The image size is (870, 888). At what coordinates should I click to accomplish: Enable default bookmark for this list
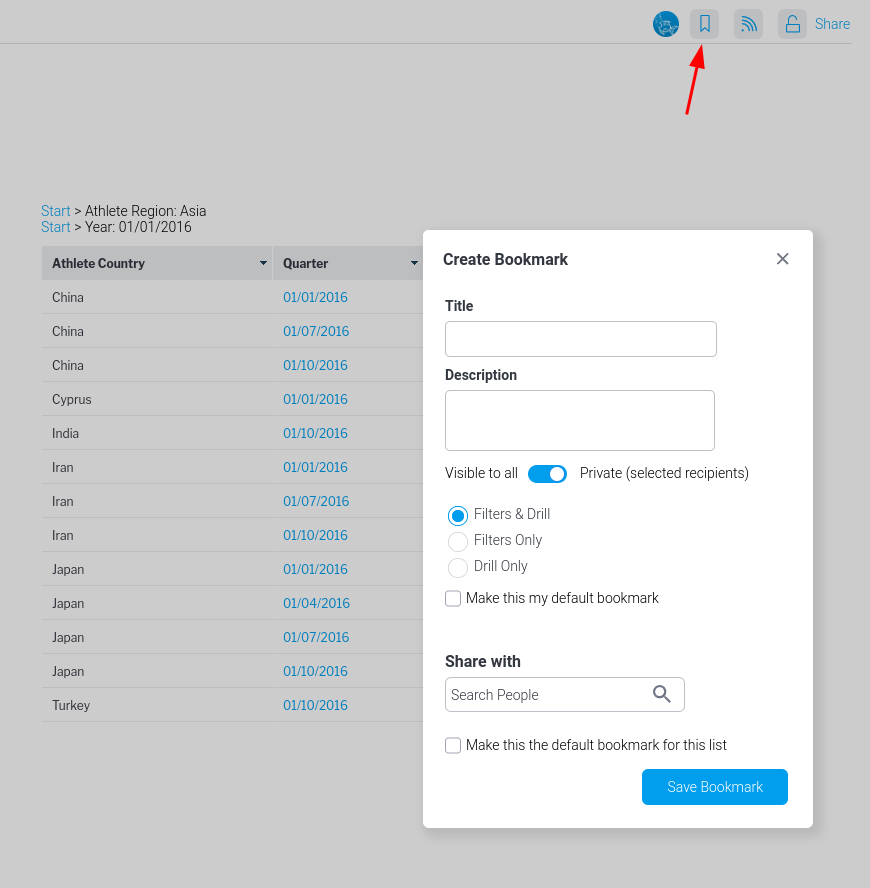[x=453, y=745]
